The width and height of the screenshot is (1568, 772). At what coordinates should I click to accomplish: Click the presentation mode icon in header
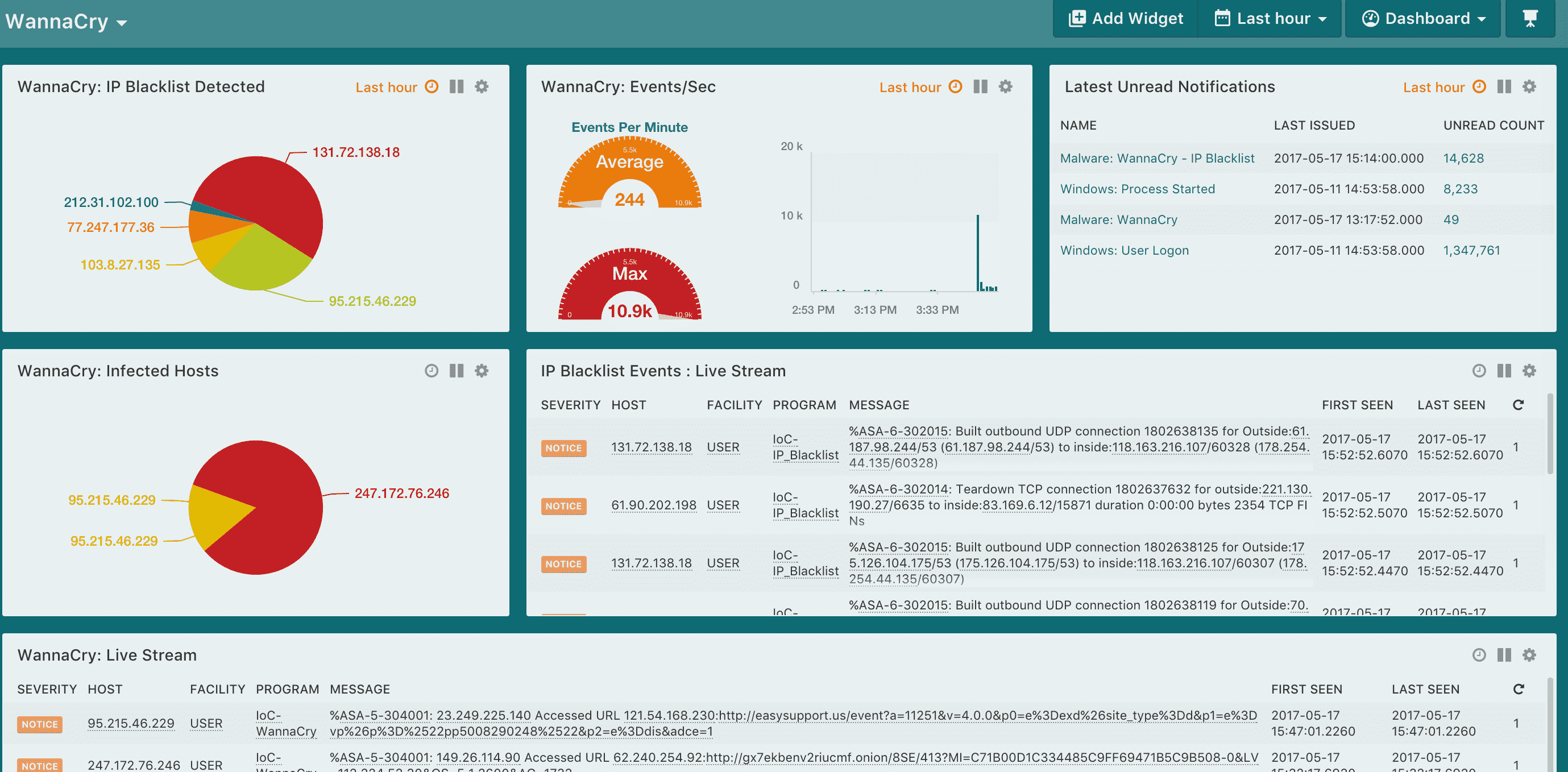click(1530, 18)
